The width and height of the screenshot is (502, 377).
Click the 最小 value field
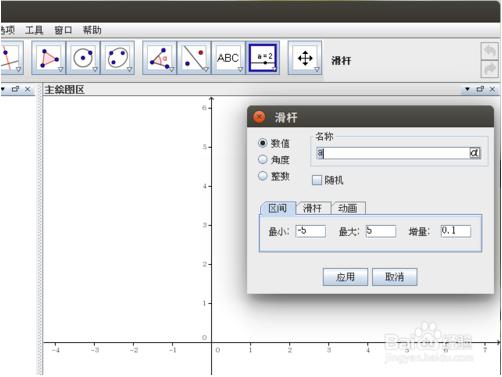point(310,231)
